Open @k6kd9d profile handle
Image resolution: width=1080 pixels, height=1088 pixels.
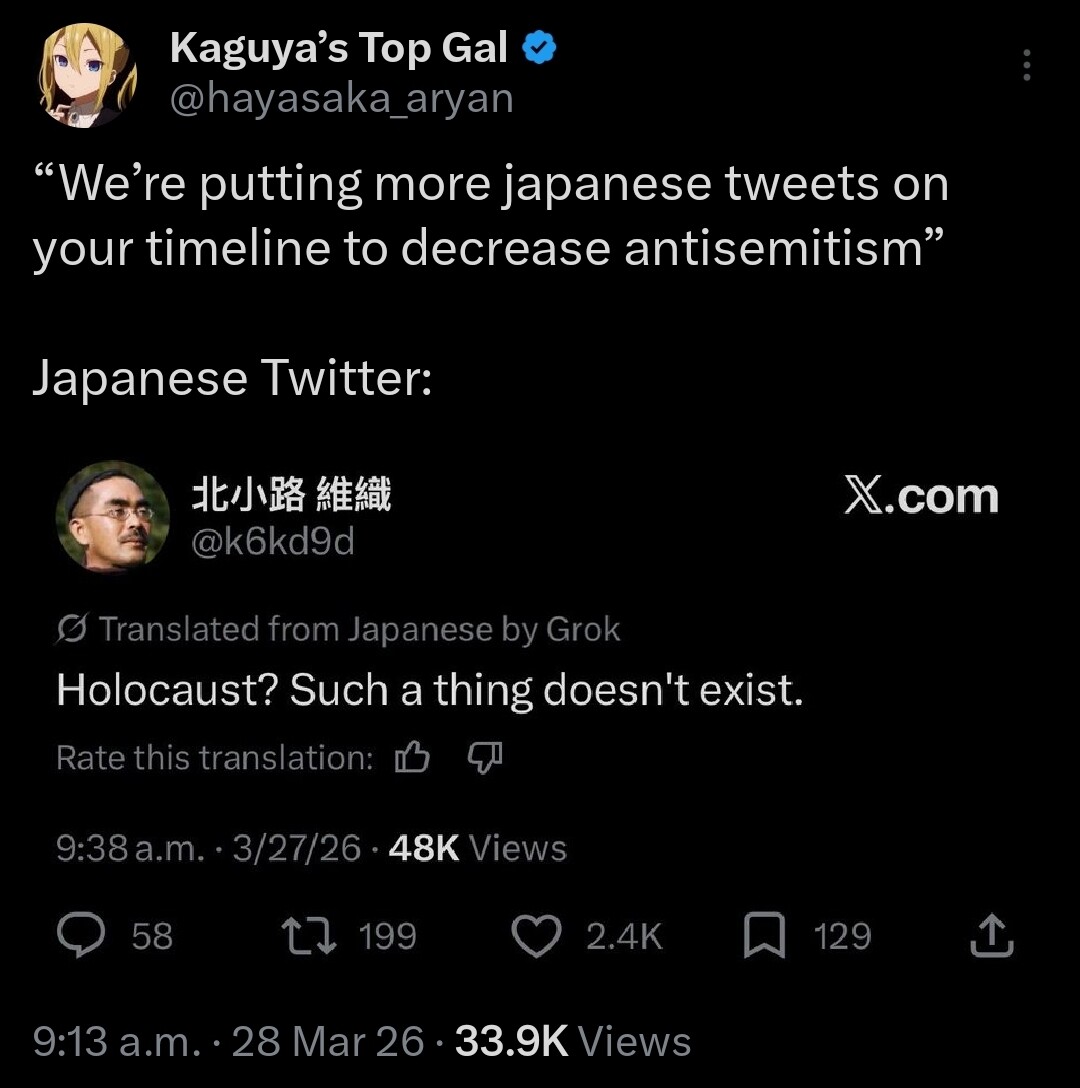[x=272, y=543]
